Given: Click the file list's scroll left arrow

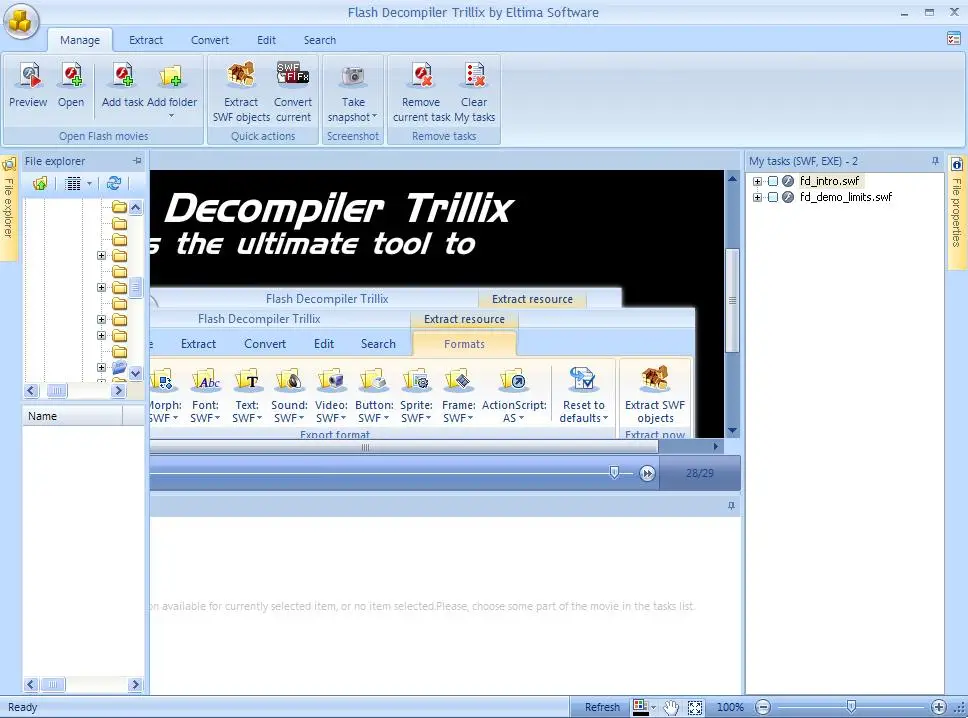Looking at the screenshot, I should (31, 684).
